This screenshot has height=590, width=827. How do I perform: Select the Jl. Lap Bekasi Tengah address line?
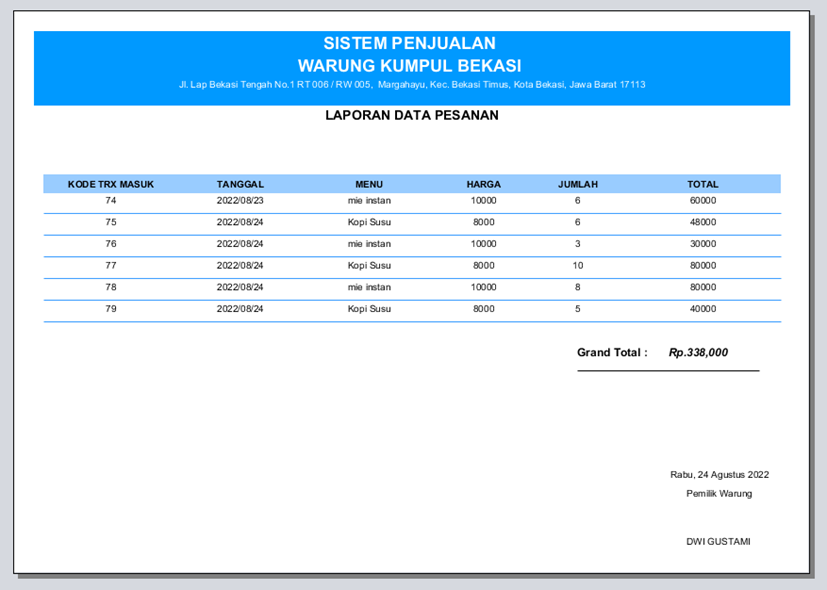(x=412, y=84)
